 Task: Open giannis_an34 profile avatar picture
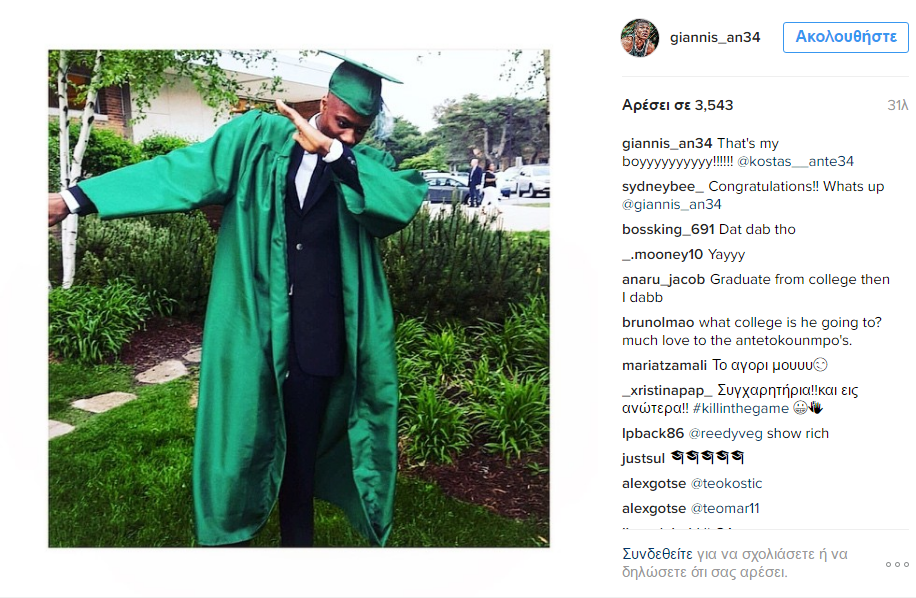tap(640, 37)
